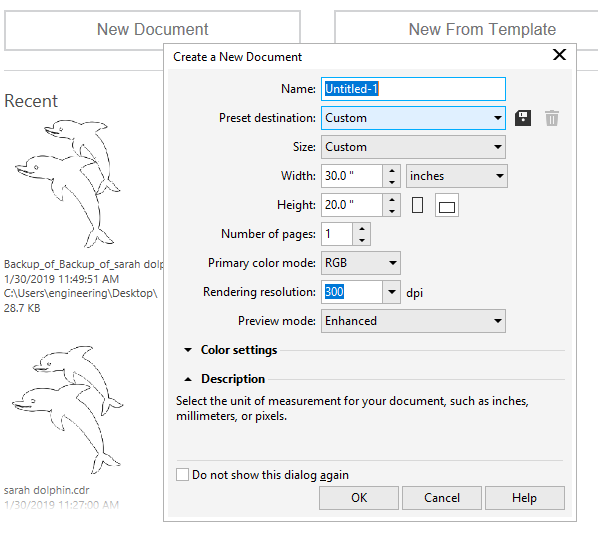Close the Create a New Document dialog
Image resolution: width=598 pixels, height=534 pixels.
pos(559,55)
